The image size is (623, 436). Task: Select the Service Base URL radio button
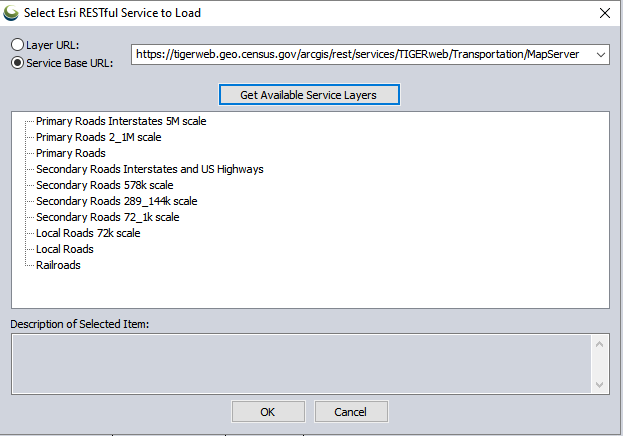(17, 62)
